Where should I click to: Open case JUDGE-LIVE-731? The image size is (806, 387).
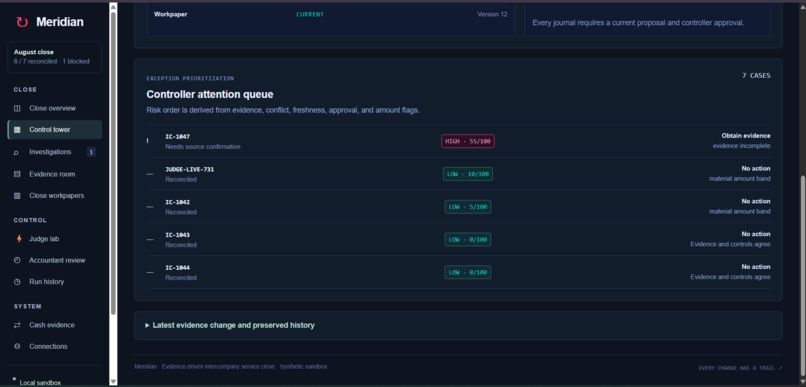(190, 170)
